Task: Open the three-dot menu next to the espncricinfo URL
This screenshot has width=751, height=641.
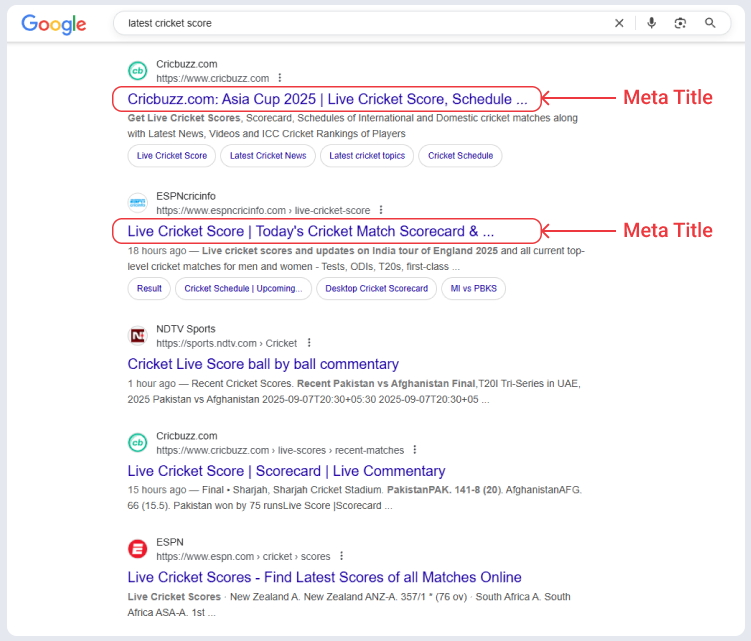Action: 381,210
